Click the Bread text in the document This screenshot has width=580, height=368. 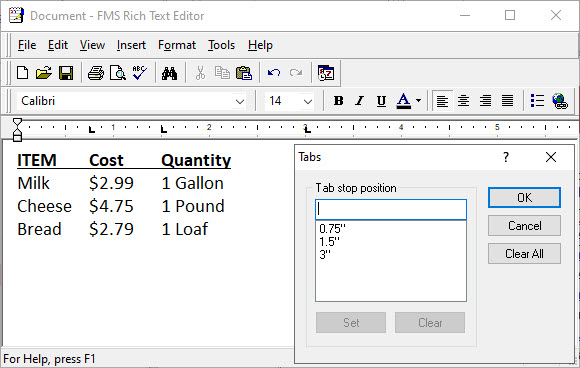(39, 229)
